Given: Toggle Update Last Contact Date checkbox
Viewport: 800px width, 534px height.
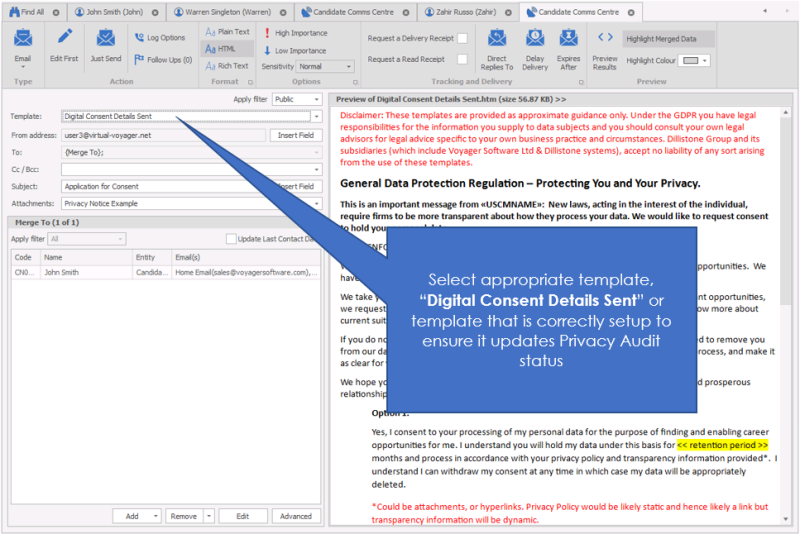Looking at the screenshot, I should [x=231, y=239].
